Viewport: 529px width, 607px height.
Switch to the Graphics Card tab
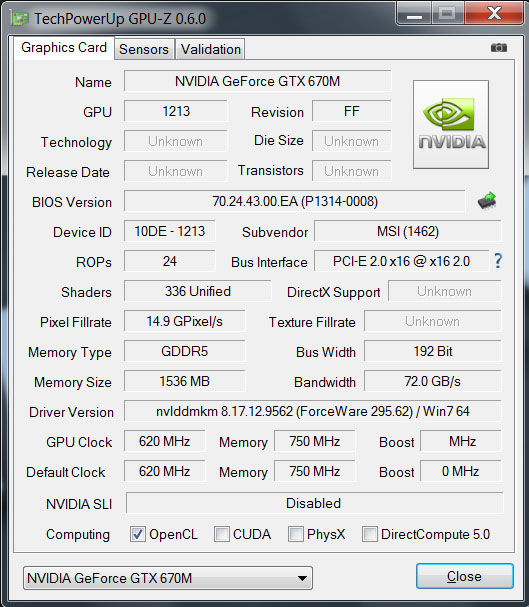(64, 48)
